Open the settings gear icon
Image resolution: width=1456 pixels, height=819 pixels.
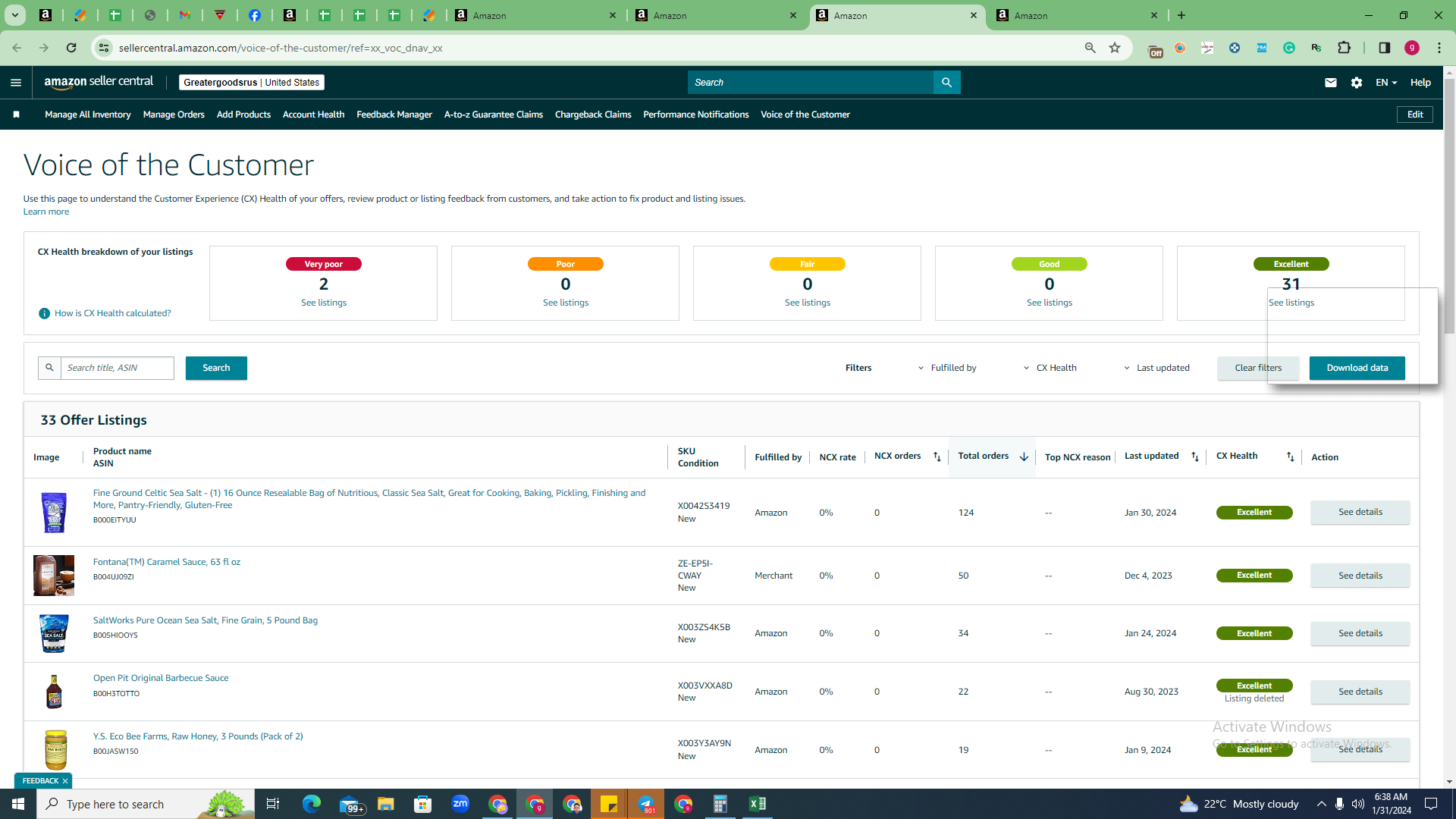coord(1357,83)
